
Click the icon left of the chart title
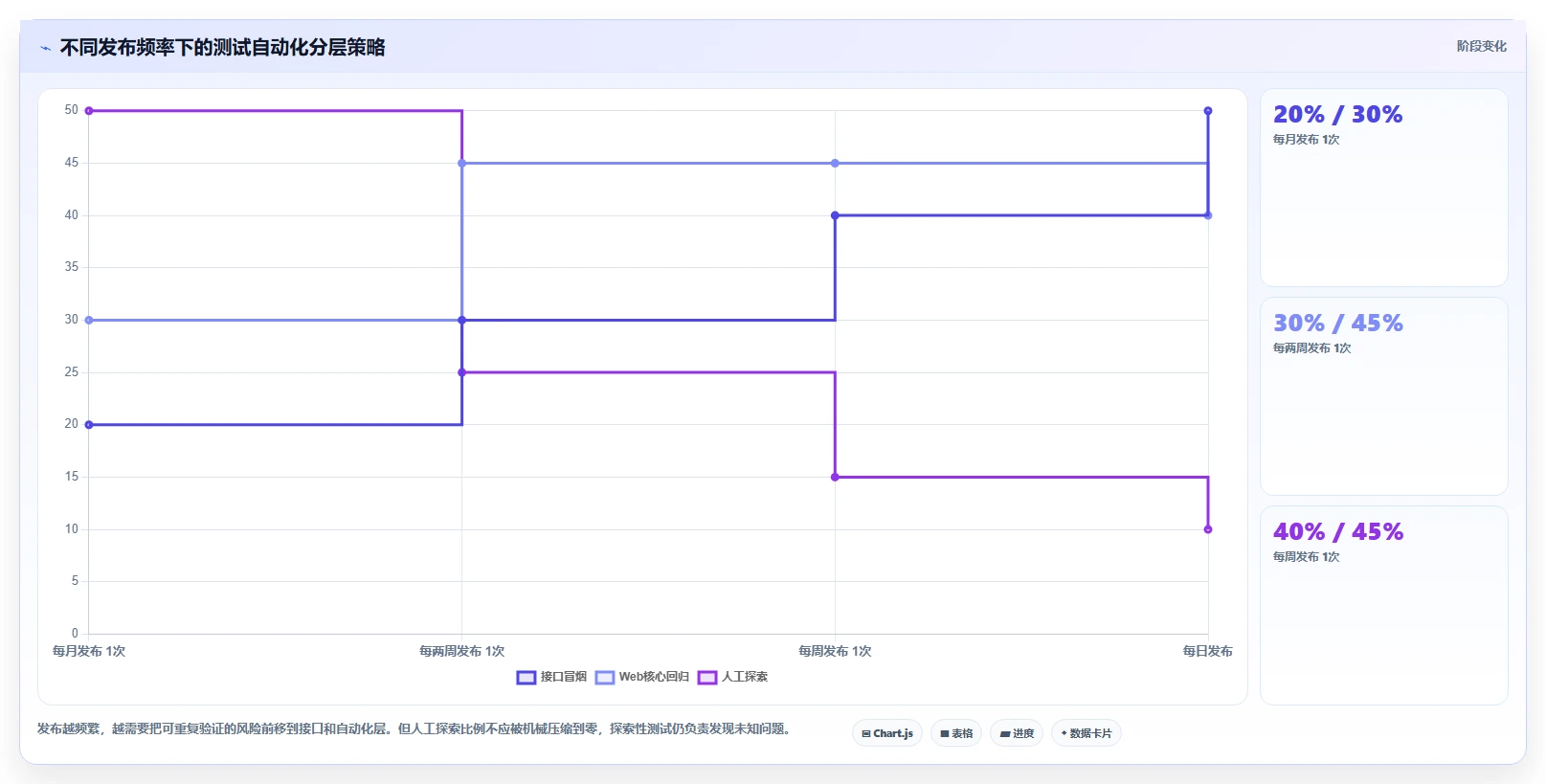(45, 48)
